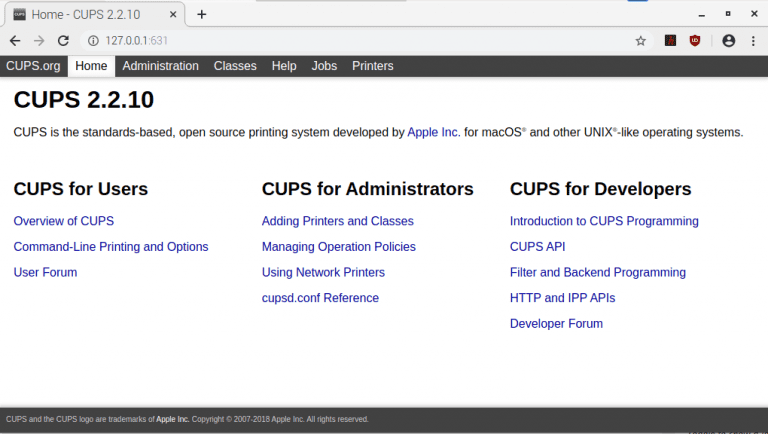Go to the Jobs tab
The height and width of the screenshot is (434, 768).
point(324,66)
